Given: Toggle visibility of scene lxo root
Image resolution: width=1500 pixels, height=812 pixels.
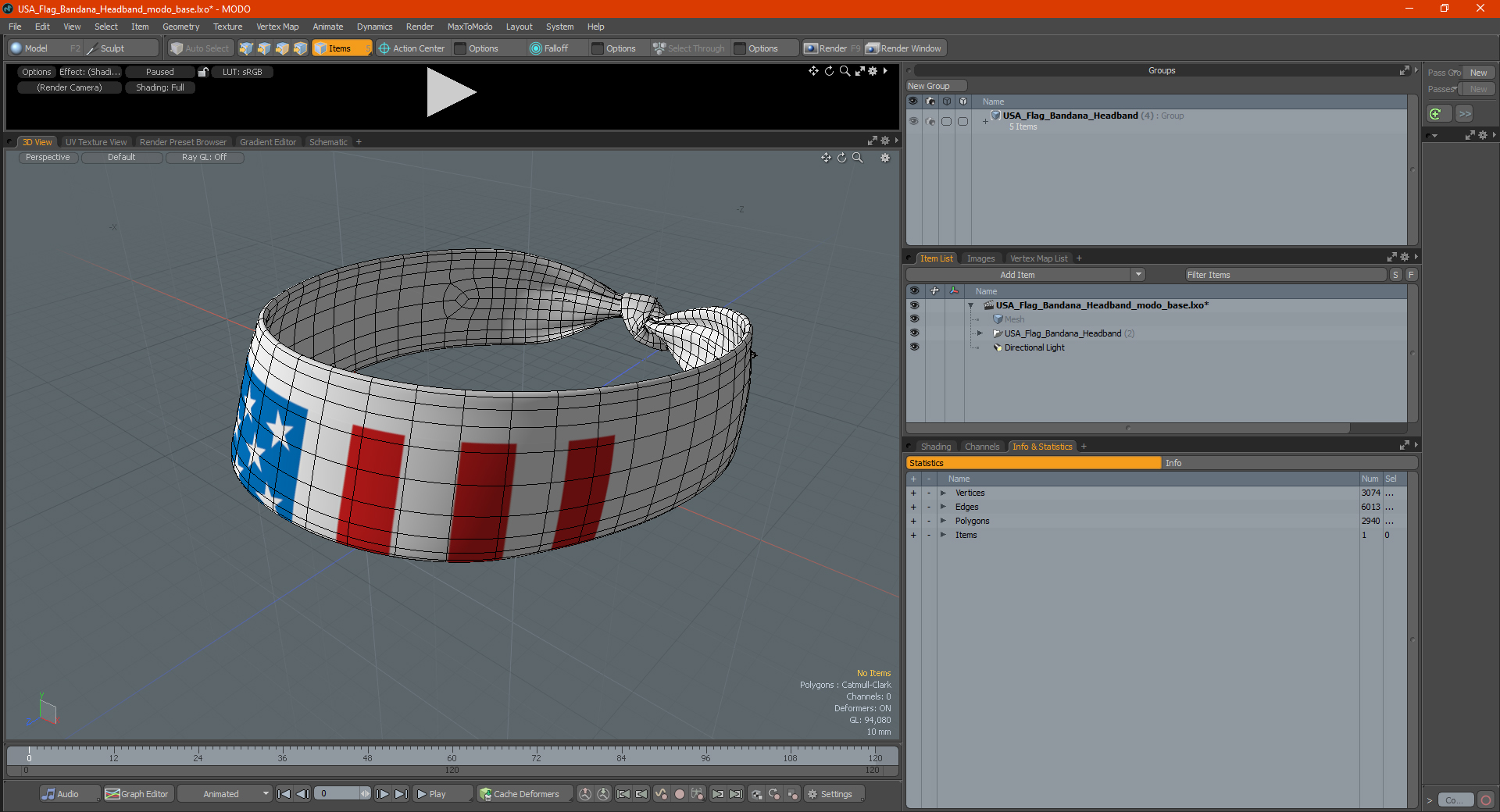Looking at the screenshot, I should click(x=914, y=305).
